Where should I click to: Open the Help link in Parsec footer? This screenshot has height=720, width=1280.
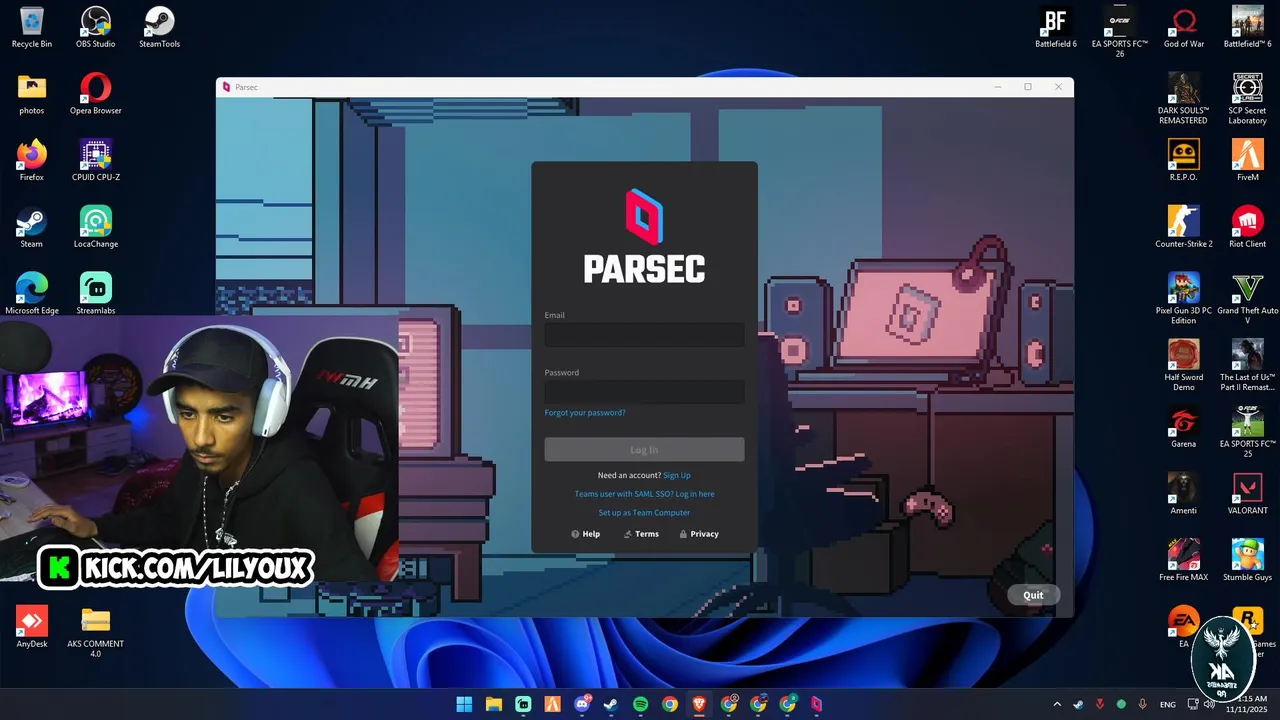[x=586, y=534]
